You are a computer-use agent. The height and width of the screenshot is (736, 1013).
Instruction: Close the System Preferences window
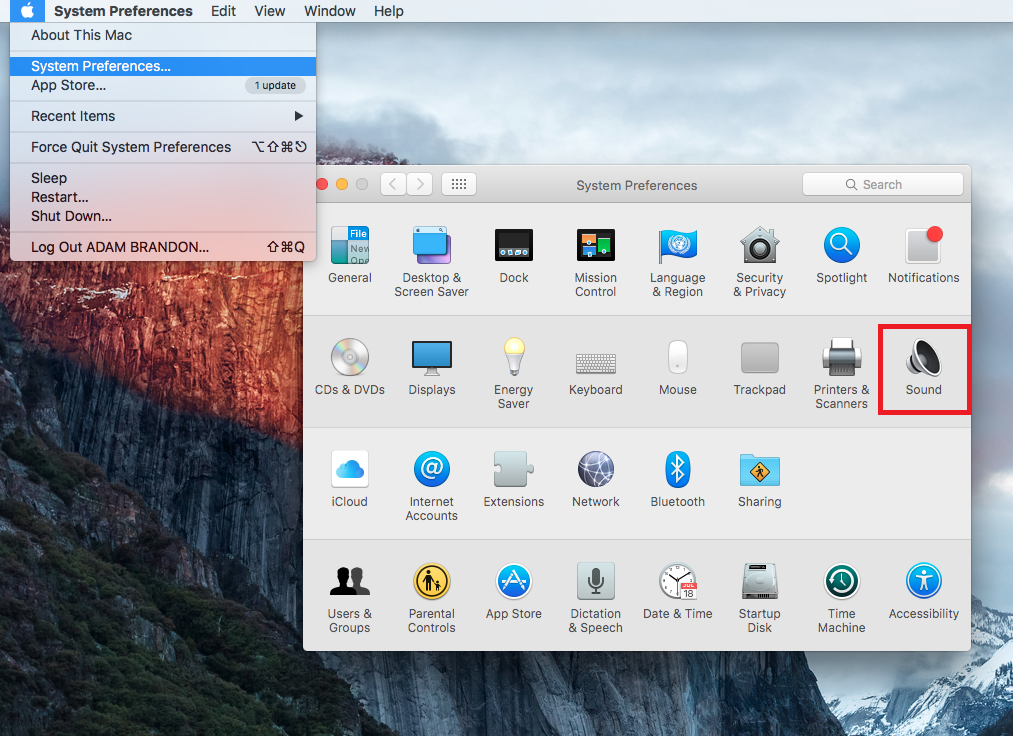(322, 184)
